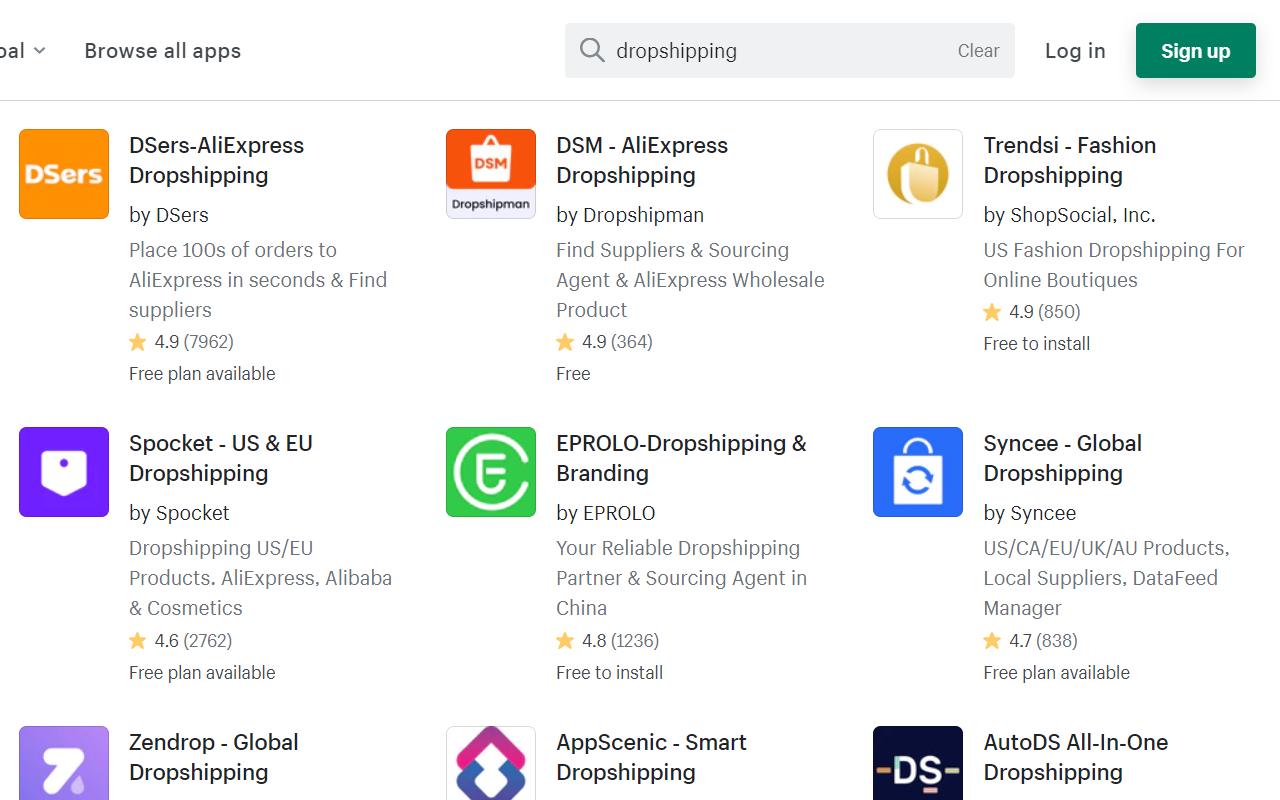Image resolution: width=1280 pixels, height=800 pixels.
Task: Click the AppScenic diamond logo icon
Action: [x=490, y=770]
